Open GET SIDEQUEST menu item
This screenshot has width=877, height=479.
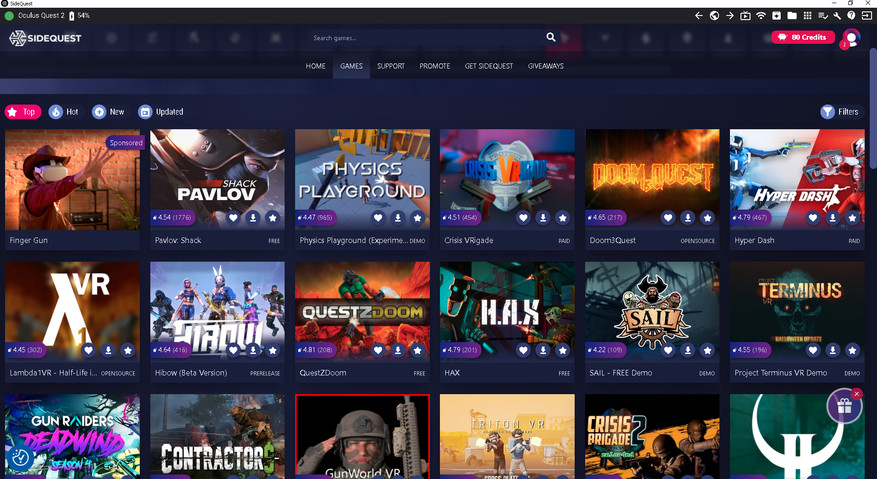(x=489, y=66)
